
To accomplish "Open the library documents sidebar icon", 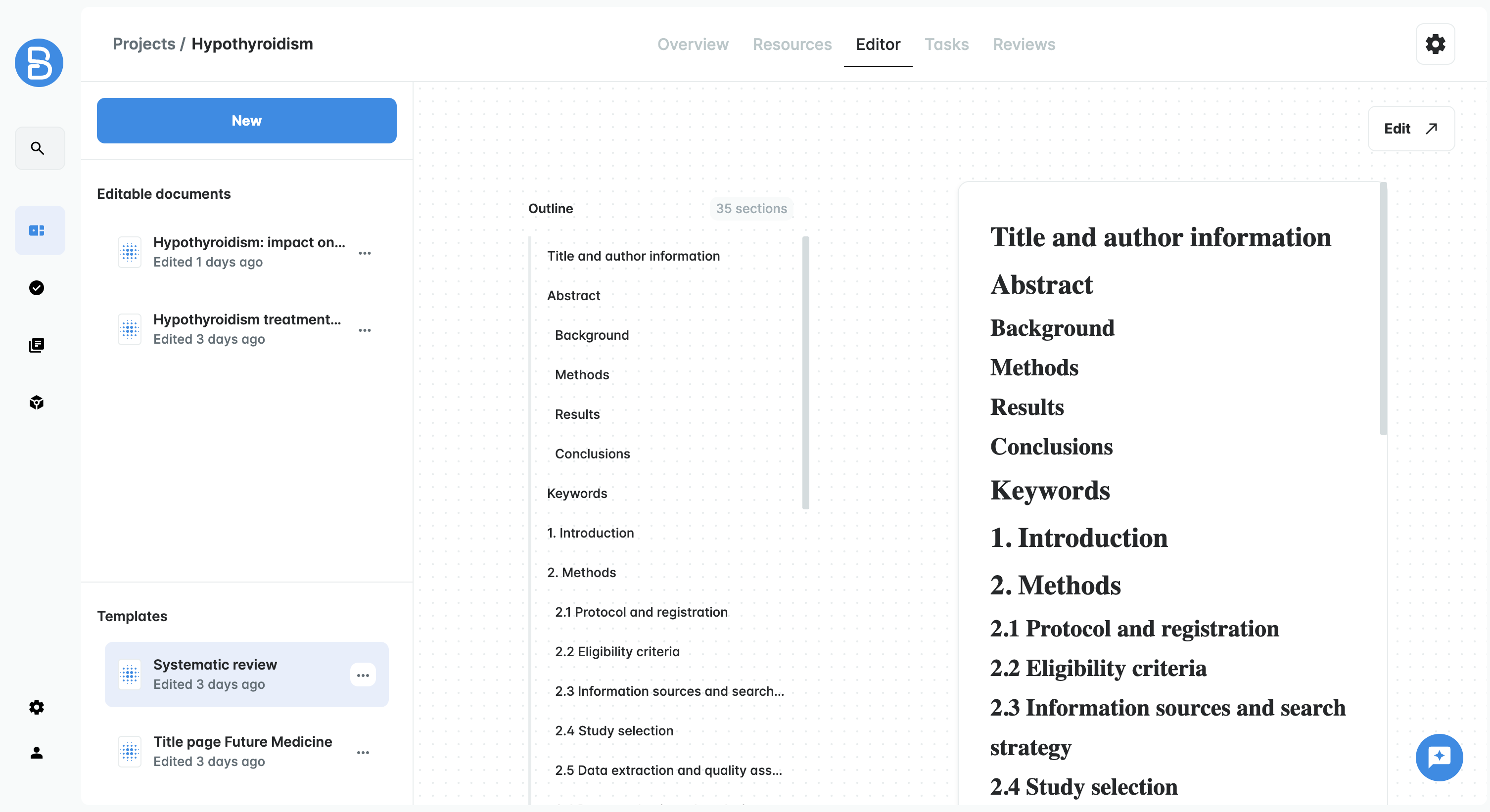I will (x=37, y=345).
